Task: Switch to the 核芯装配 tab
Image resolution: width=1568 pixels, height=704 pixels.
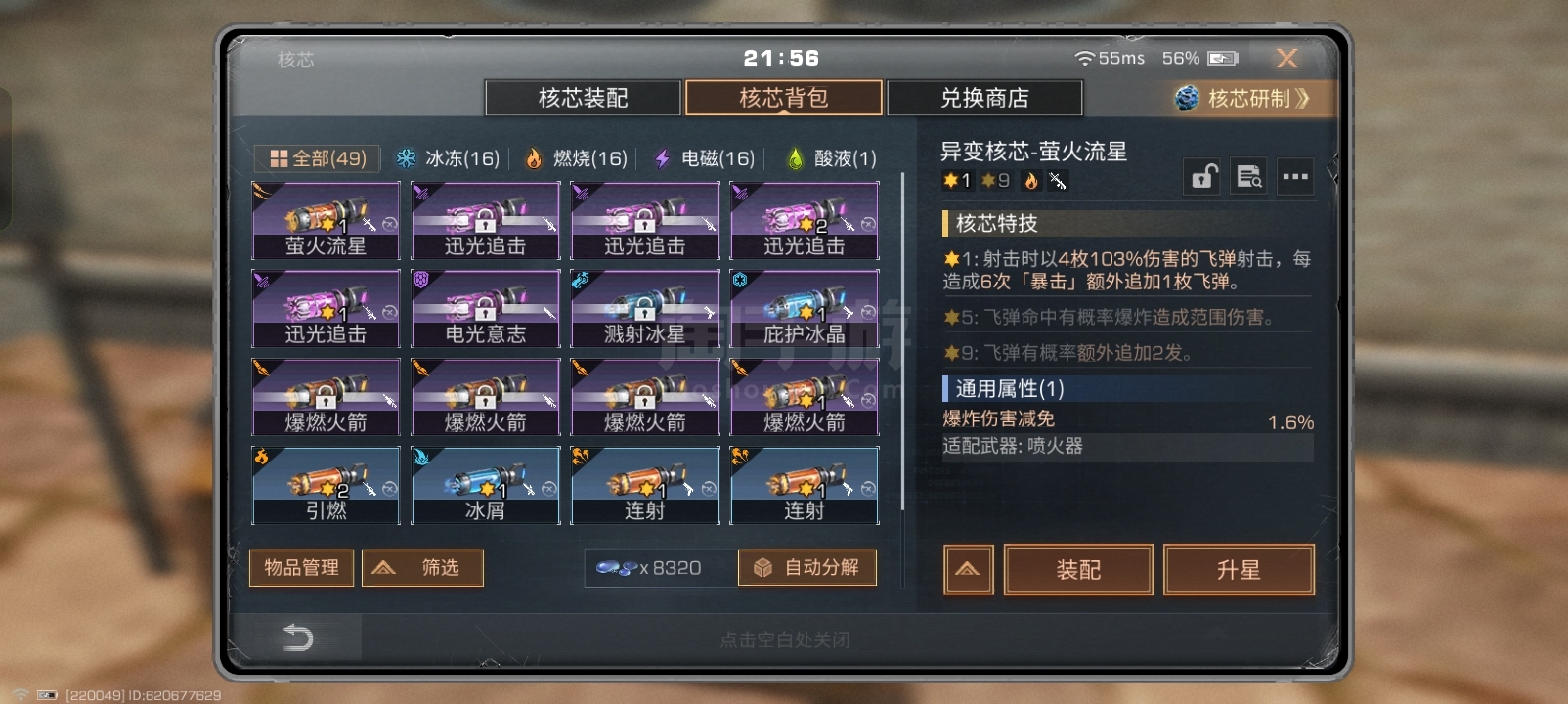Action: (583, 99)
